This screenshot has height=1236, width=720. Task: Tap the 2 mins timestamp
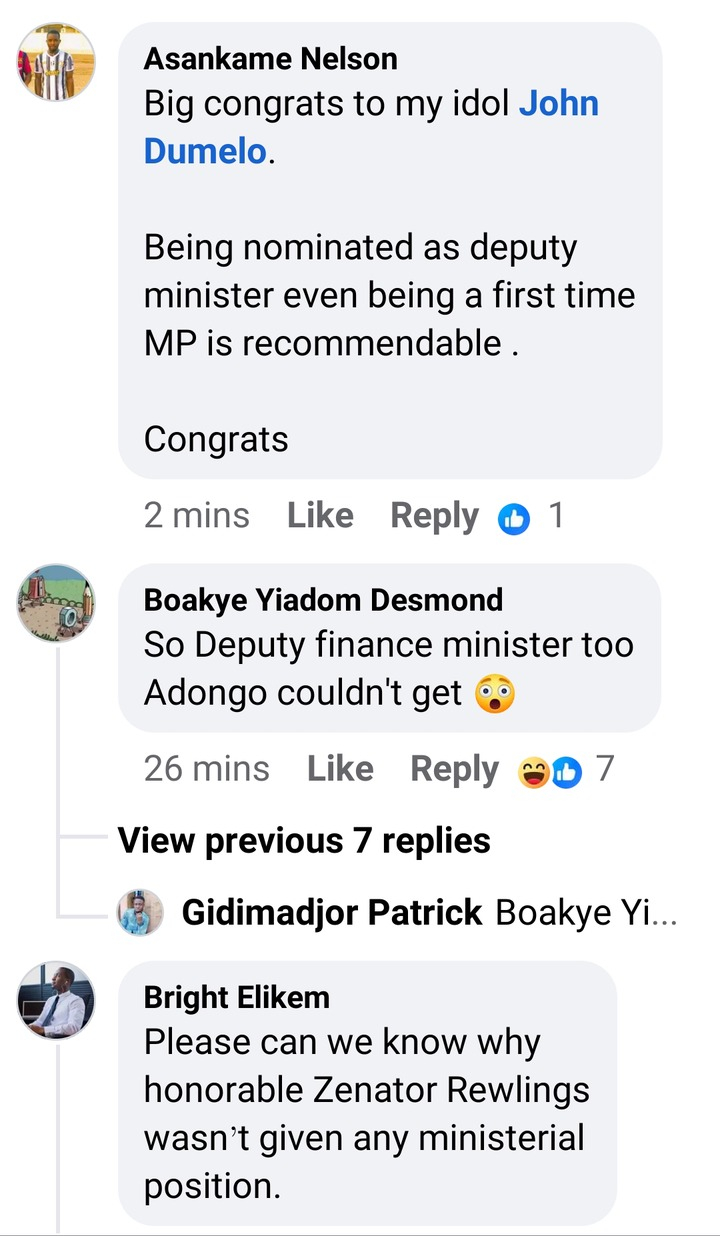pyautogui.click(x=196, y=516)
